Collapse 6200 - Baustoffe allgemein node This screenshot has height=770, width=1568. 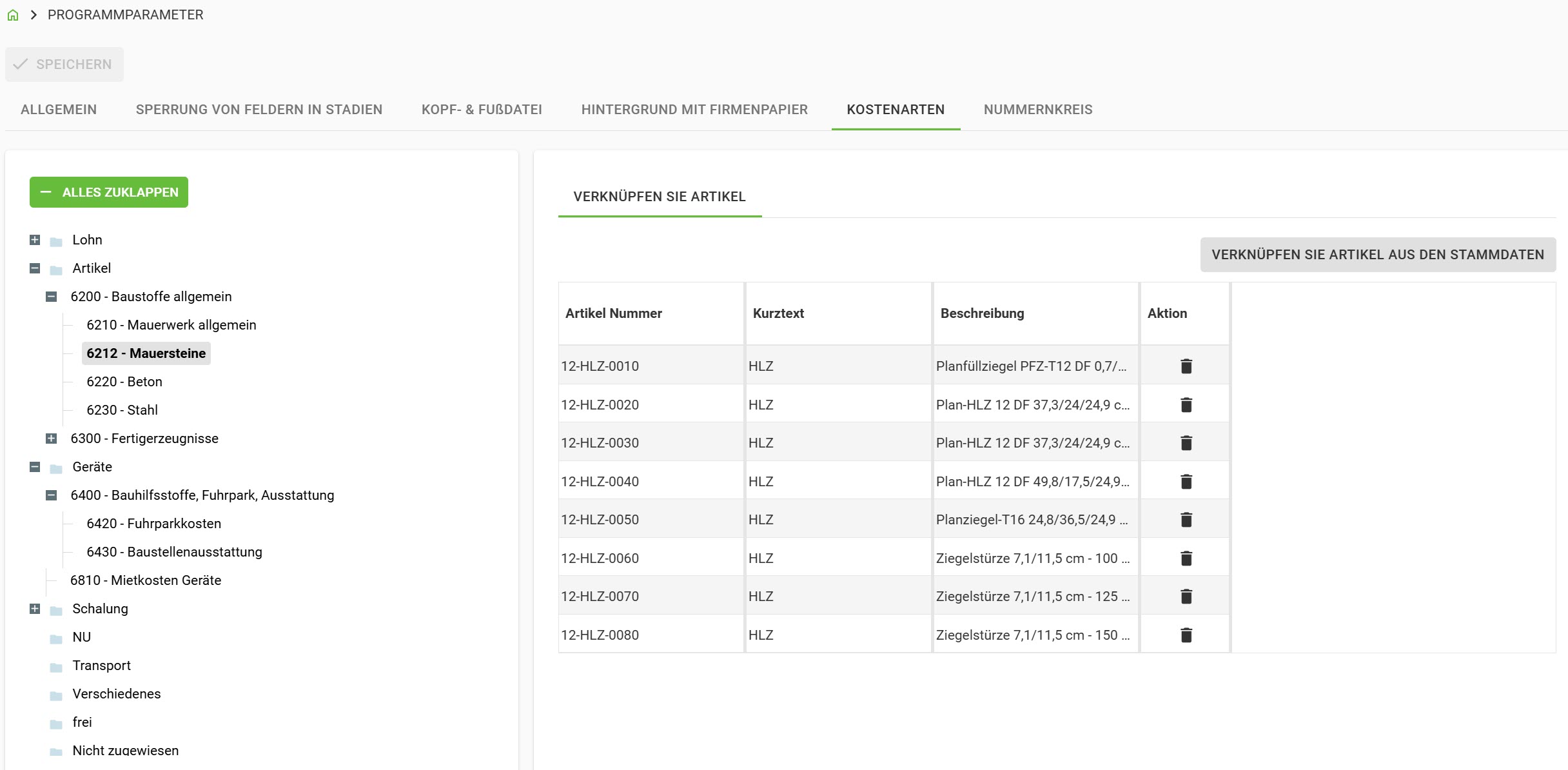tap(51, 297)
